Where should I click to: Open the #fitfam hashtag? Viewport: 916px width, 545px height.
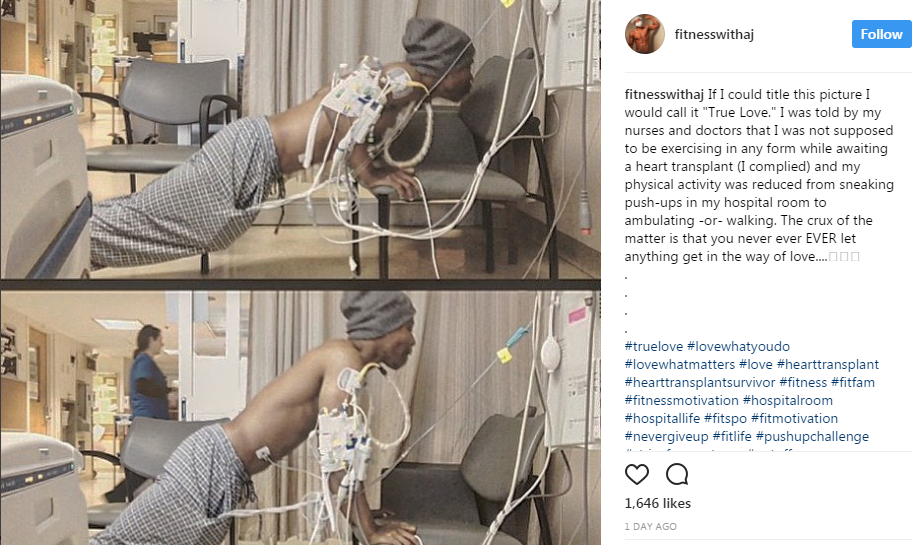point(853,383)
